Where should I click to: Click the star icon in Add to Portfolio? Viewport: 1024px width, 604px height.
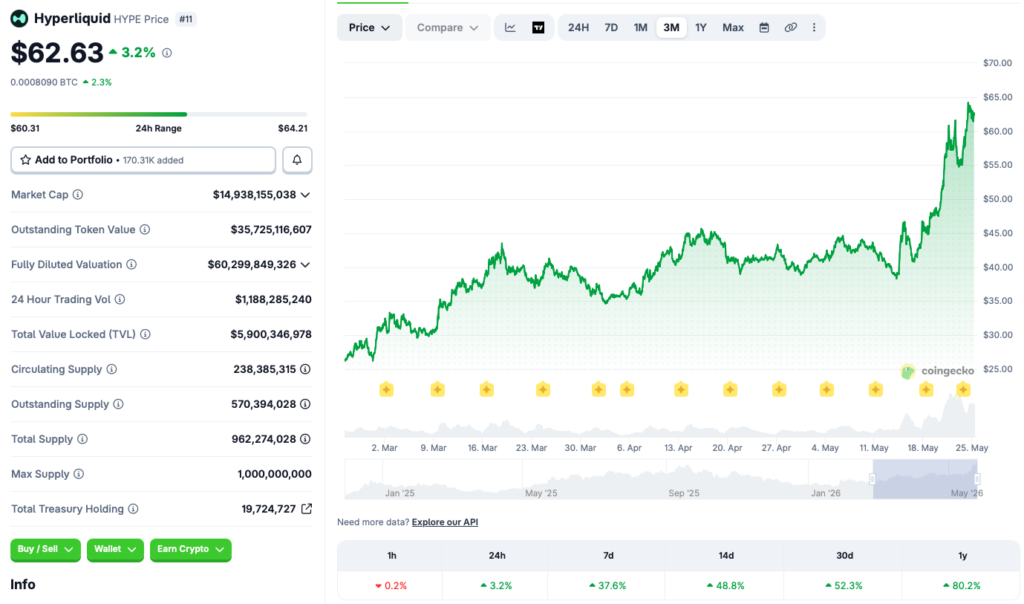[x=25, y=160]
